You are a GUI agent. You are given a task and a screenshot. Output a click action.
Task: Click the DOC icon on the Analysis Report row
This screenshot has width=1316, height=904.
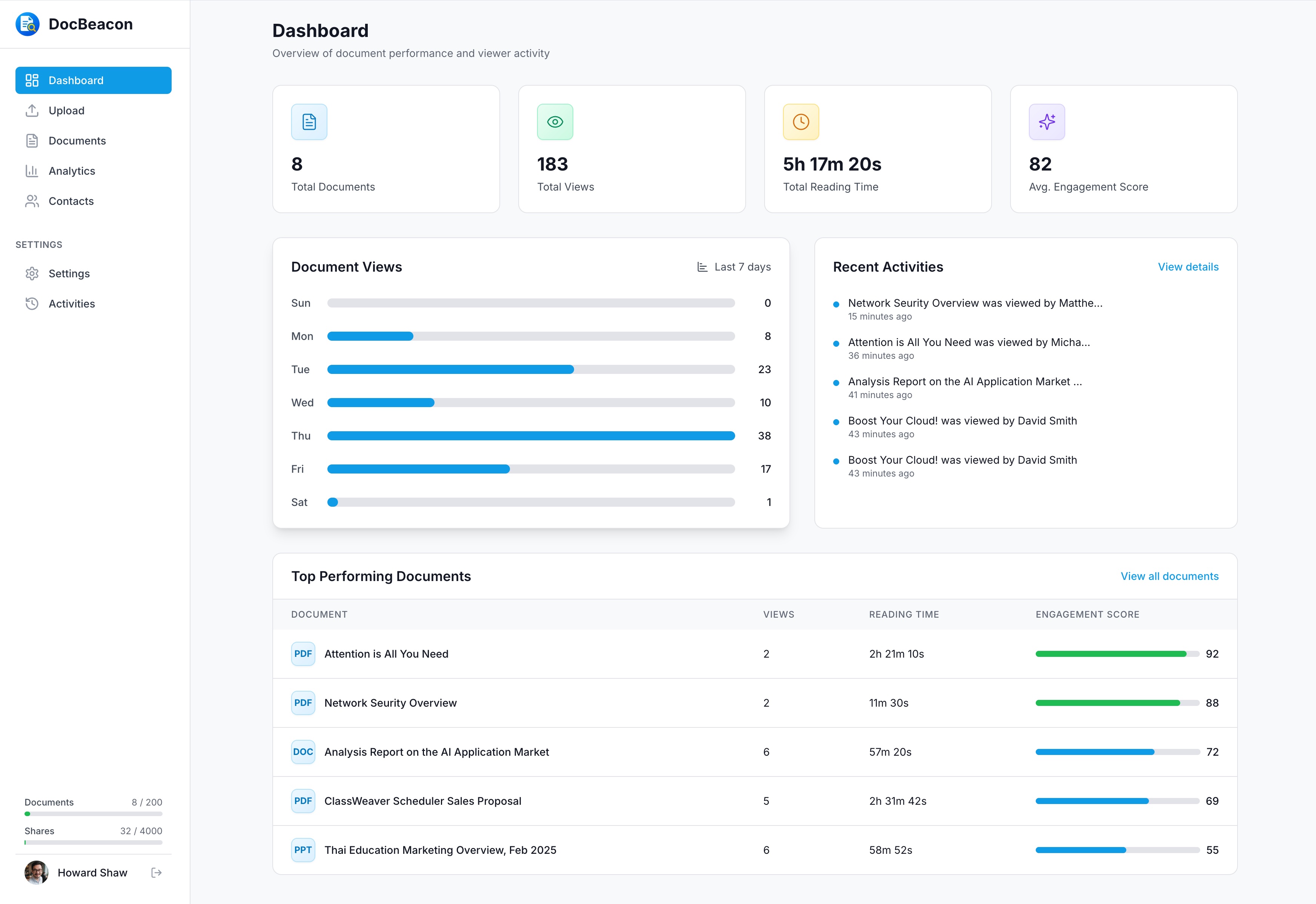[303, 752]
